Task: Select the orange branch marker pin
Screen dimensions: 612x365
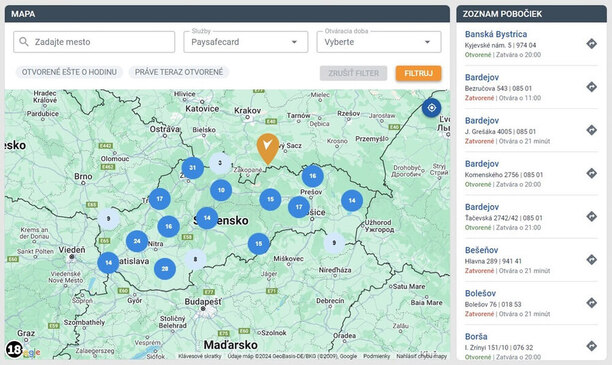Action: click(268, 149)
